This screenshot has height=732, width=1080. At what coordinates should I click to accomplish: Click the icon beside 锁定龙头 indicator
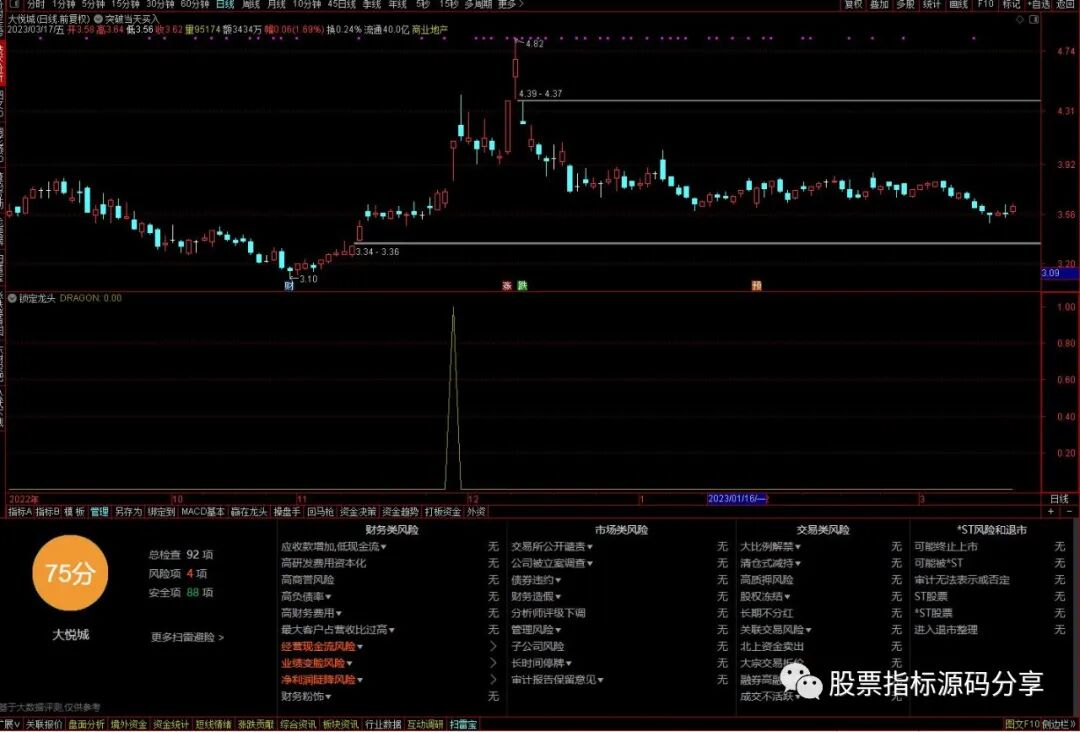(12, 298)
